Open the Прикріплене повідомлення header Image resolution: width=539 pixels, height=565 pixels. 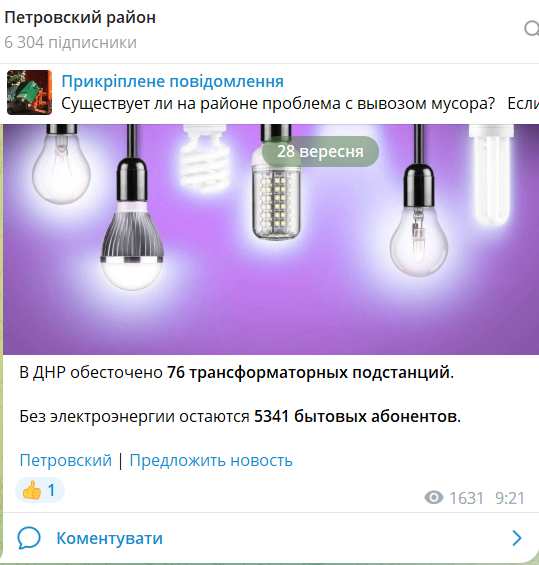pos(173,81)
